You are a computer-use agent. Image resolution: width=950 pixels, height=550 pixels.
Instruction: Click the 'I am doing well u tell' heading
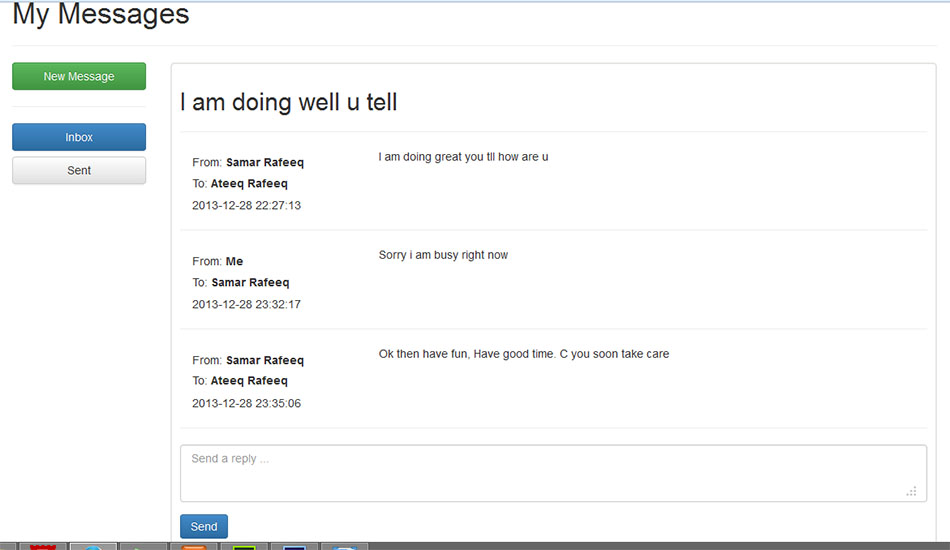pos(288,102)
